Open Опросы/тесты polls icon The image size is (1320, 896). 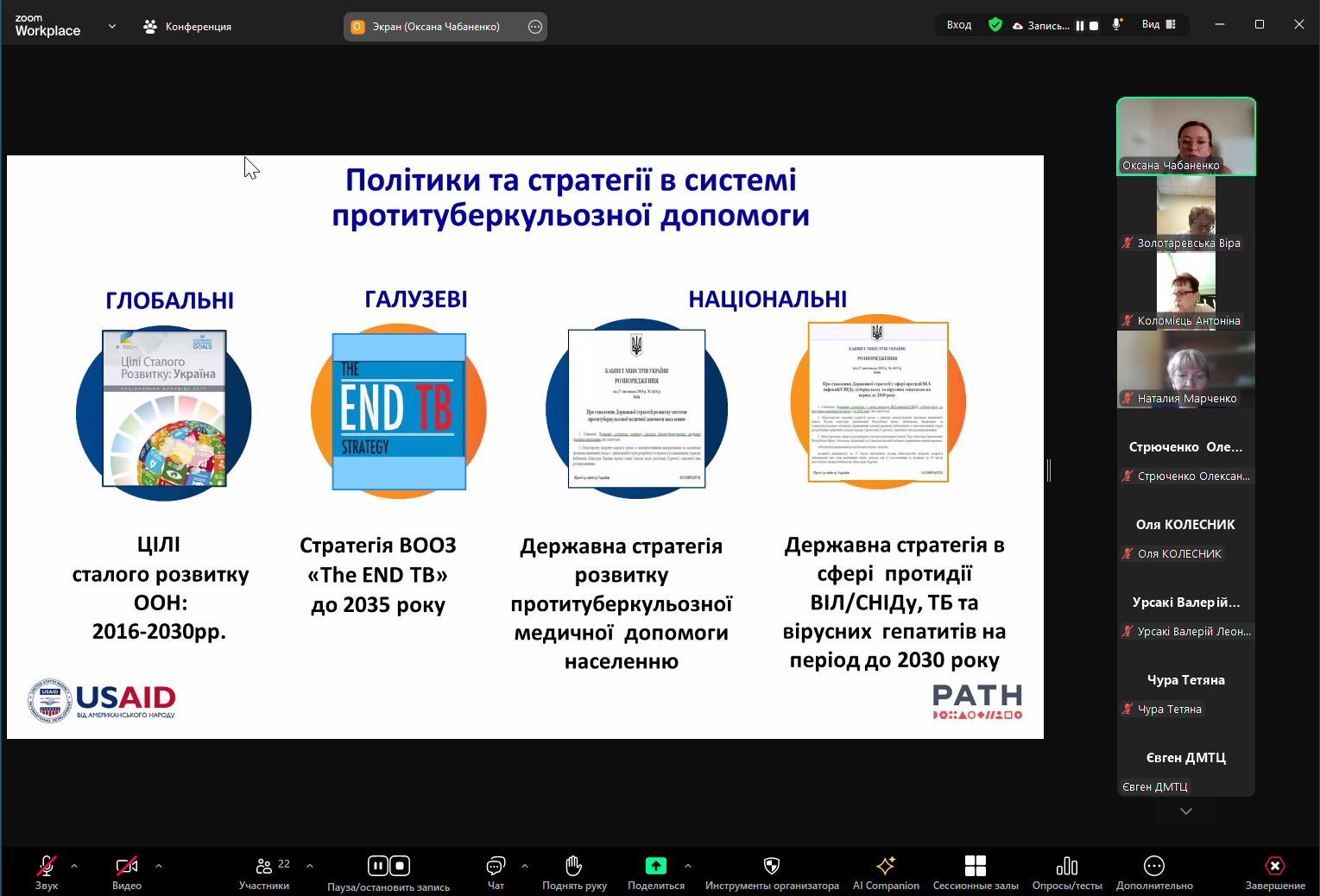coord(1067,867)
